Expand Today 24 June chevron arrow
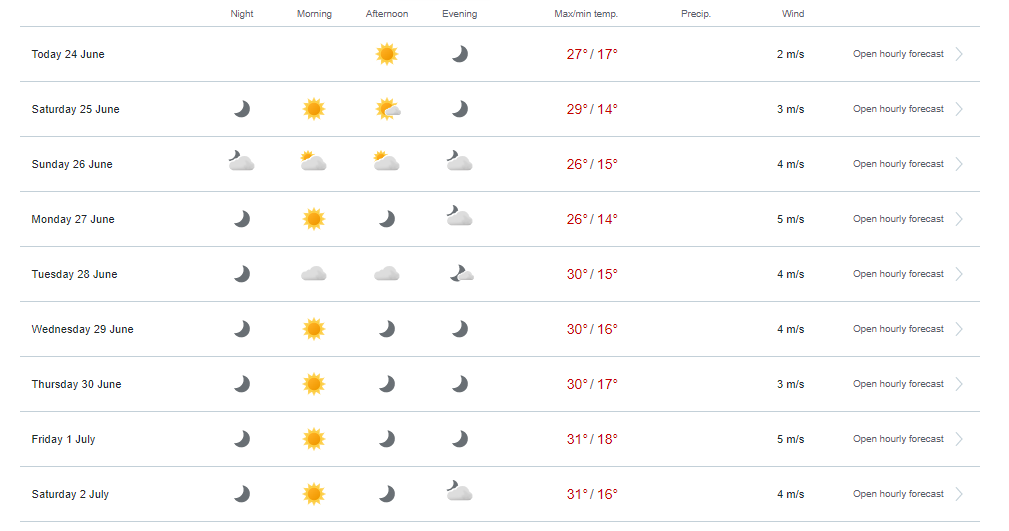The width and height of the screenshot is (1009, 531). (x=959, y=54)
